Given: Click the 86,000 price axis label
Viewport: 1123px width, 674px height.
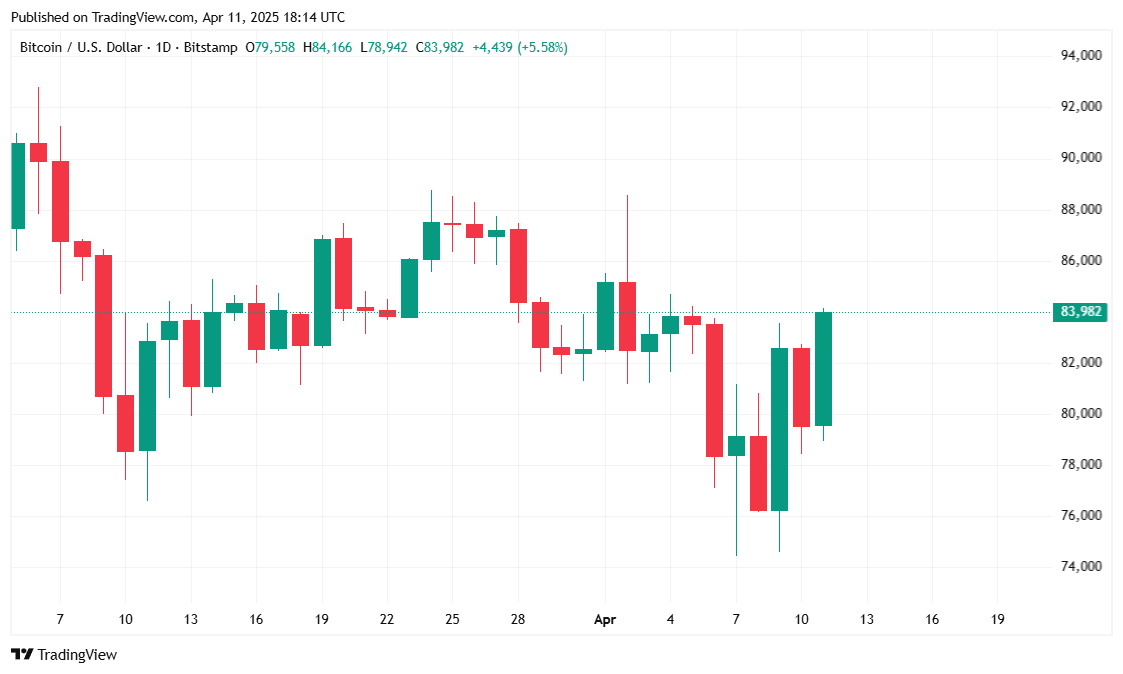Looking at the screenshot, I should 1081,260.
